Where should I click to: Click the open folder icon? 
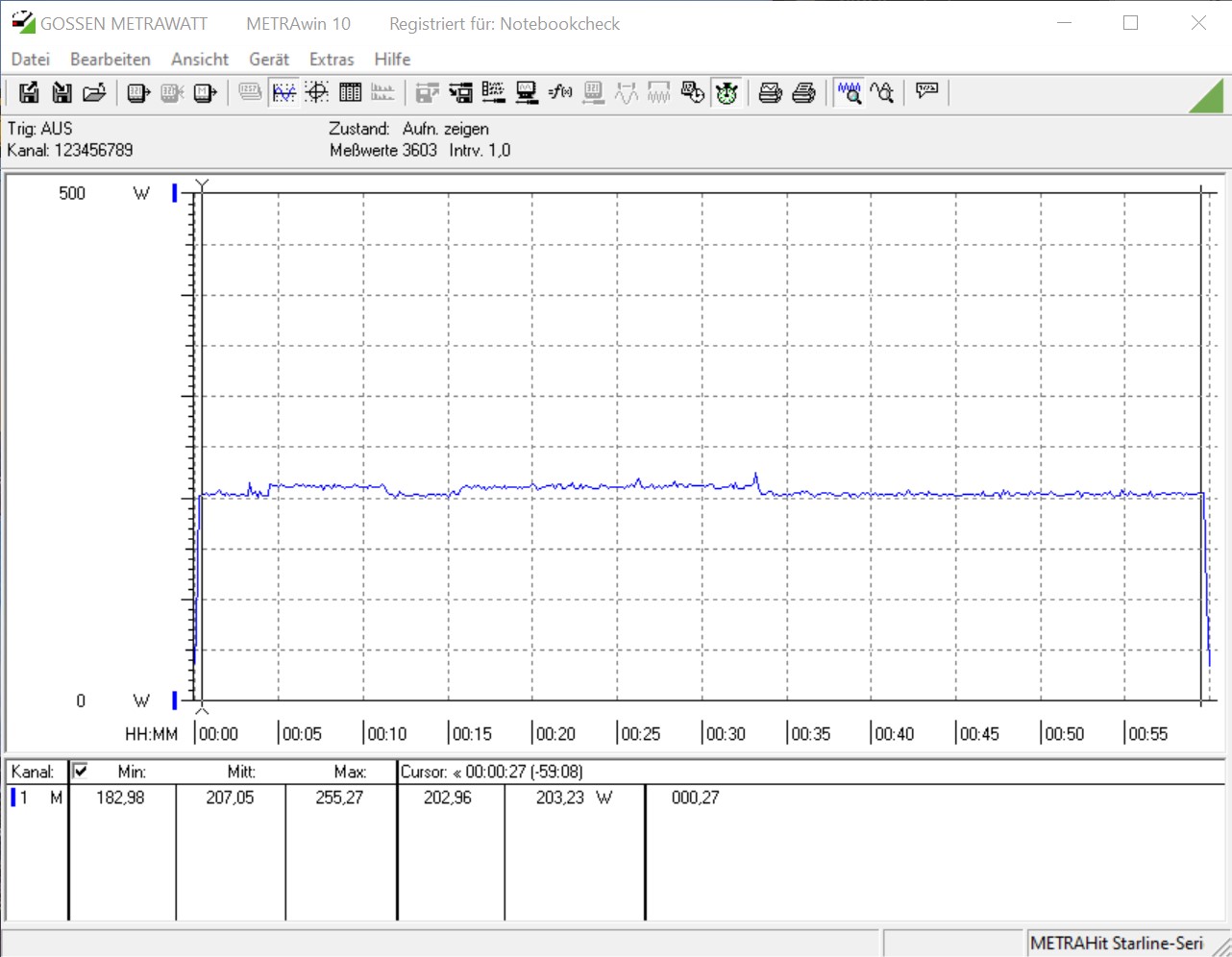pyautogui.click(x=94, y=92)
